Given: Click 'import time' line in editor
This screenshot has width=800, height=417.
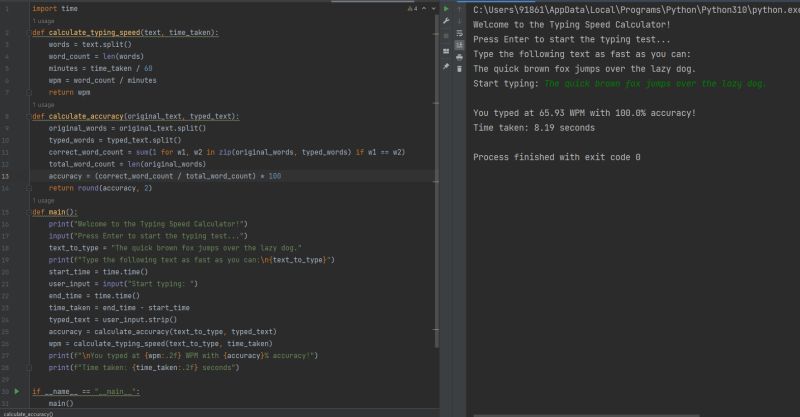Looking at the screenshot, I should tap(55, 9).
